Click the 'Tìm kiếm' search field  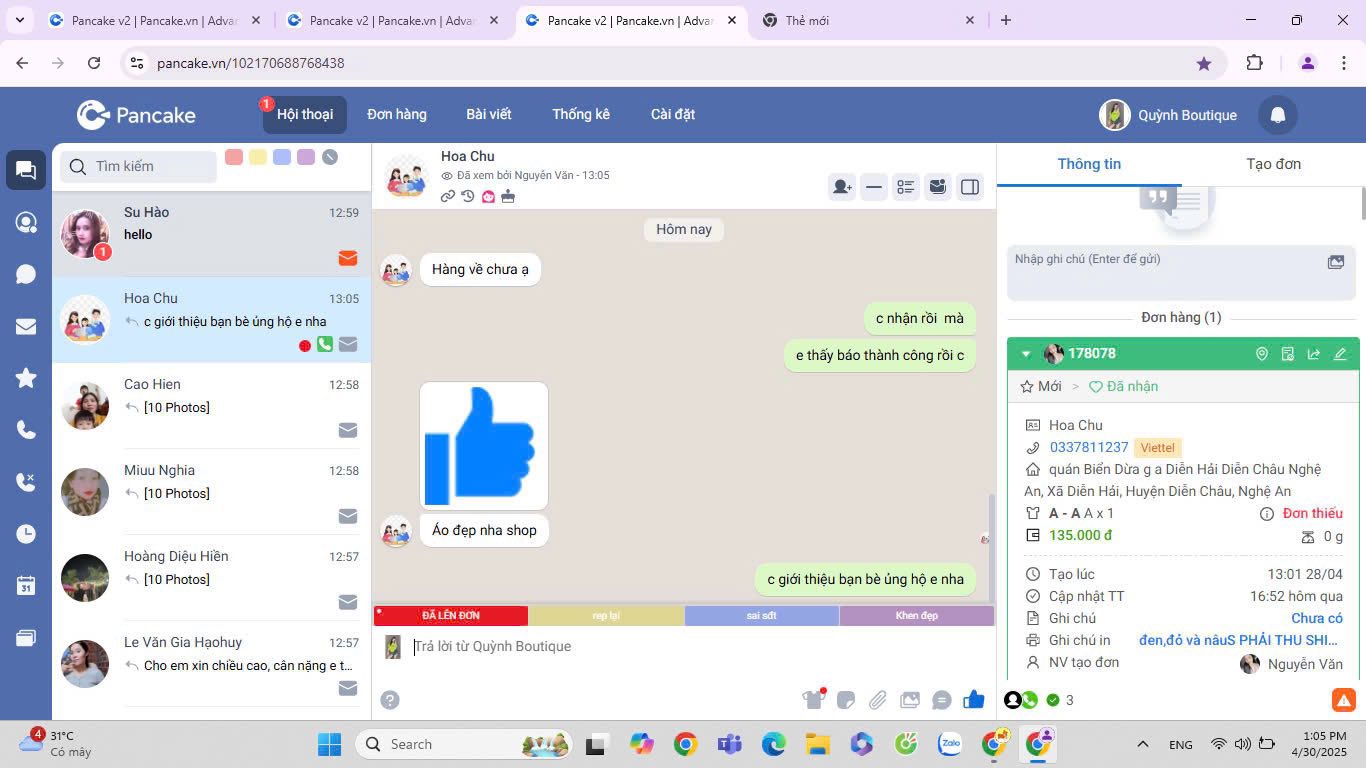click(x=150, y=166)
